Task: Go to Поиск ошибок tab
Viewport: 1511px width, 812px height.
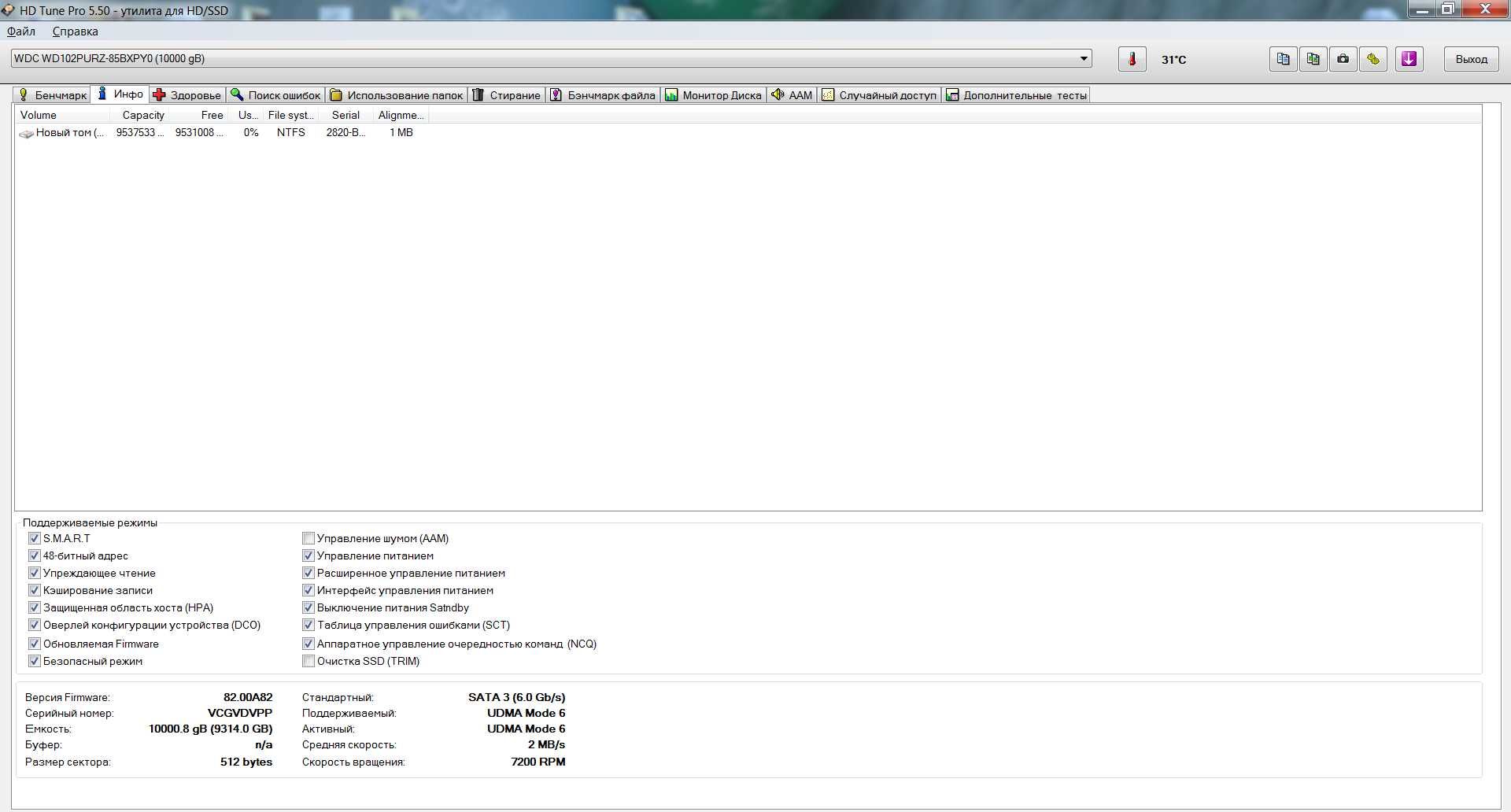Action: point(275,95)
